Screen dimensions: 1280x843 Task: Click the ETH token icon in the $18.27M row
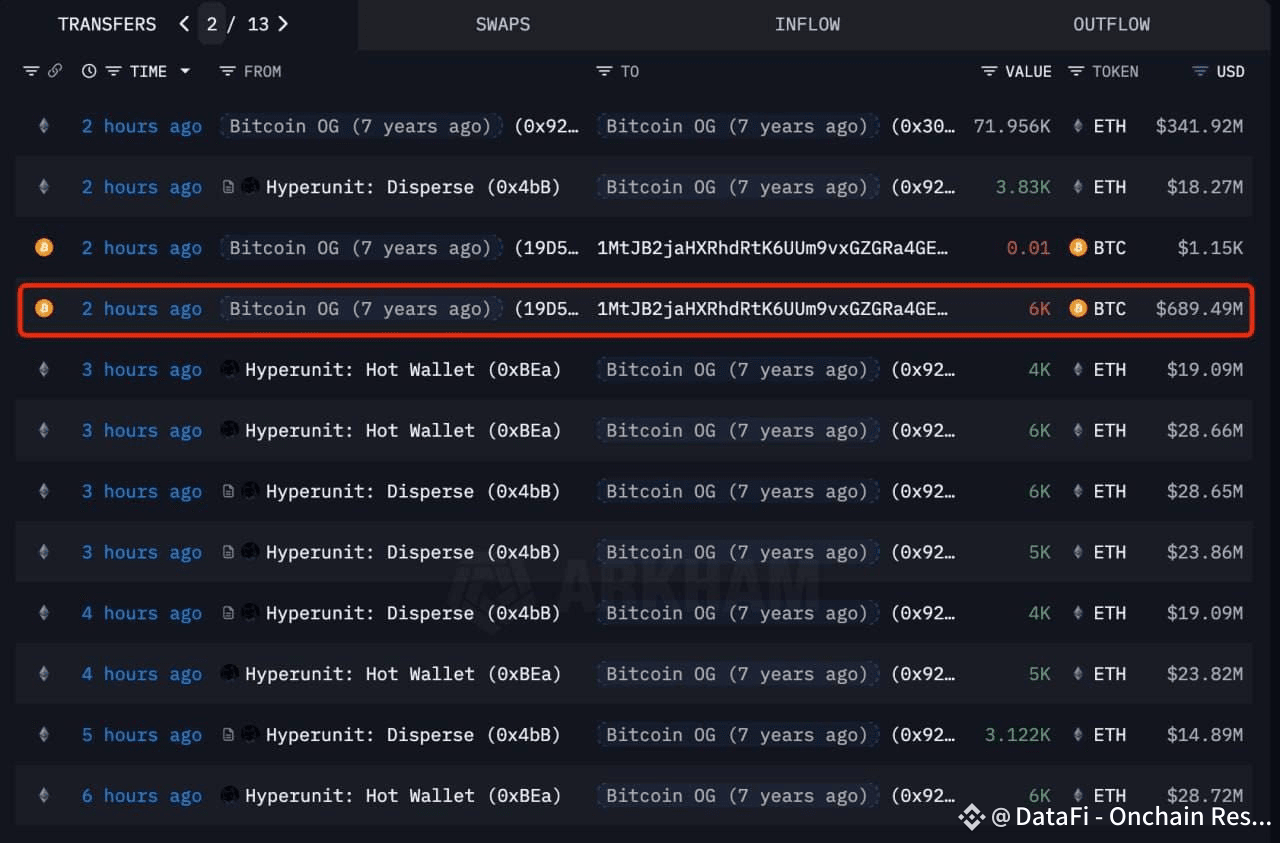[x=1077, y=187]
